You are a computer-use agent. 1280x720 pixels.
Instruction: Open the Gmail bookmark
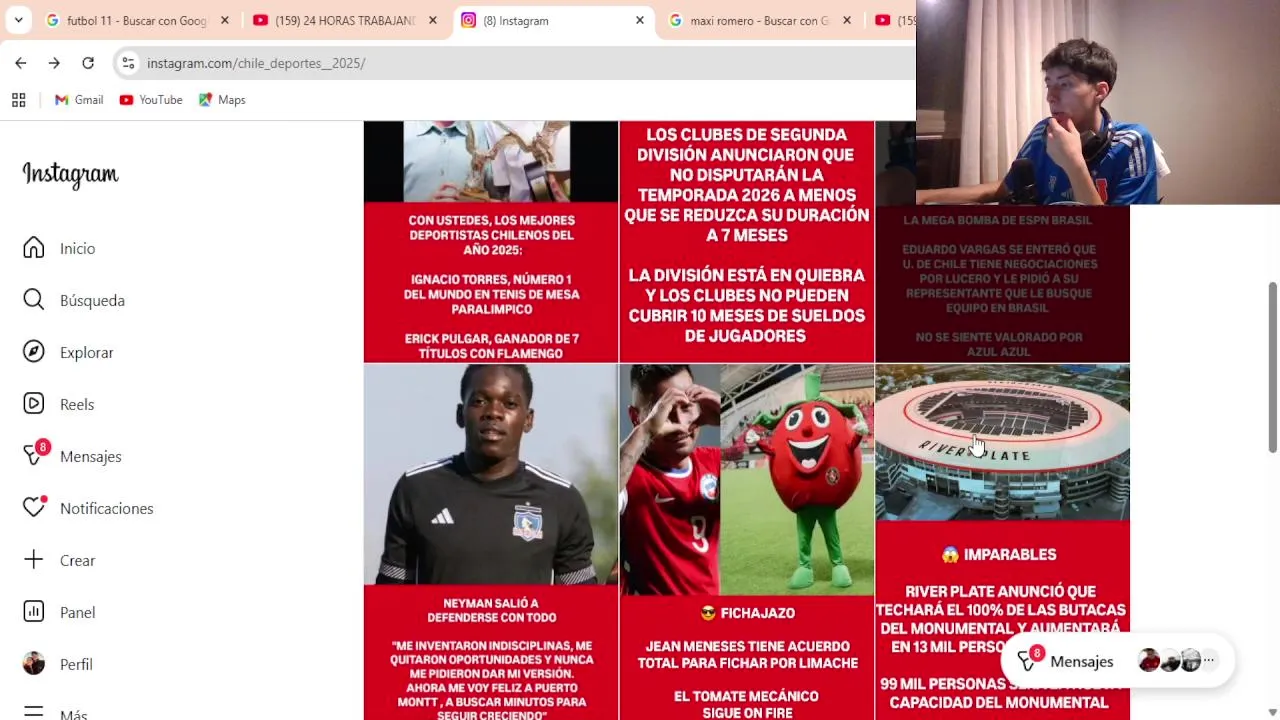[79, 100]
